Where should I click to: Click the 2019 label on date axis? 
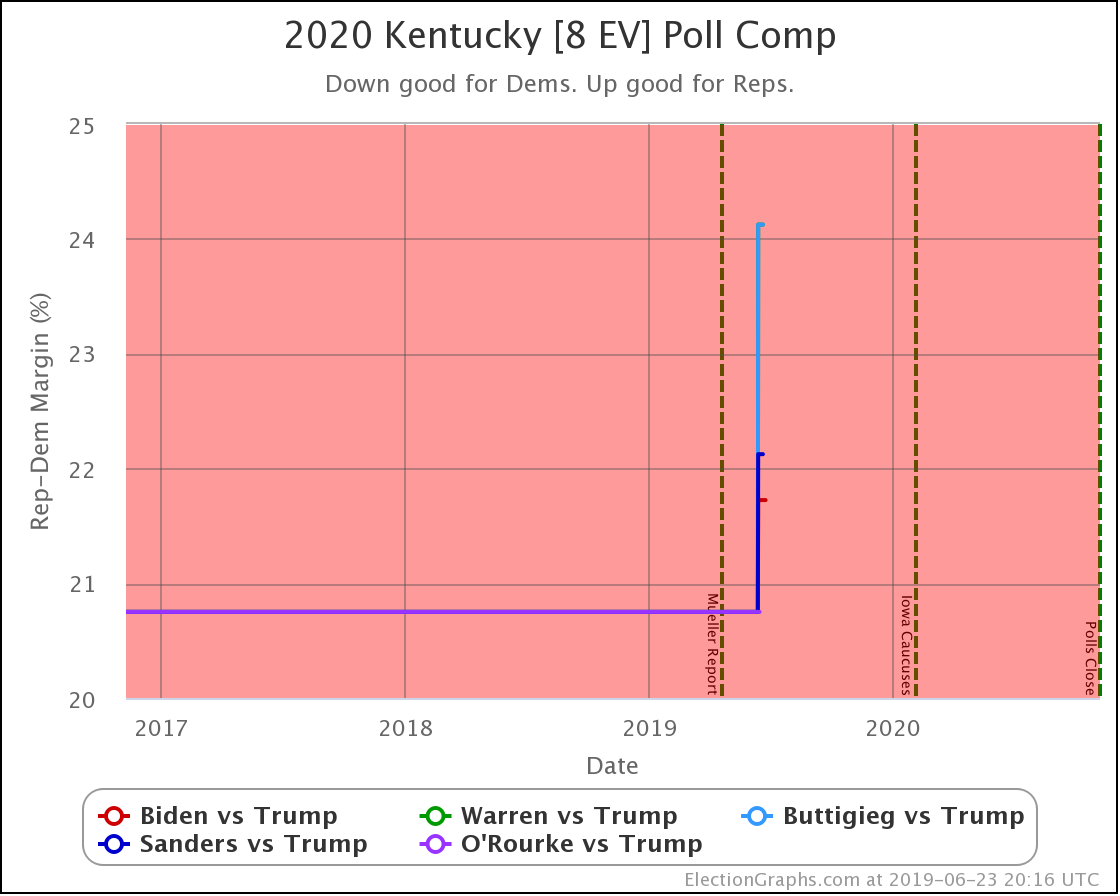click(x=649, y=728)
